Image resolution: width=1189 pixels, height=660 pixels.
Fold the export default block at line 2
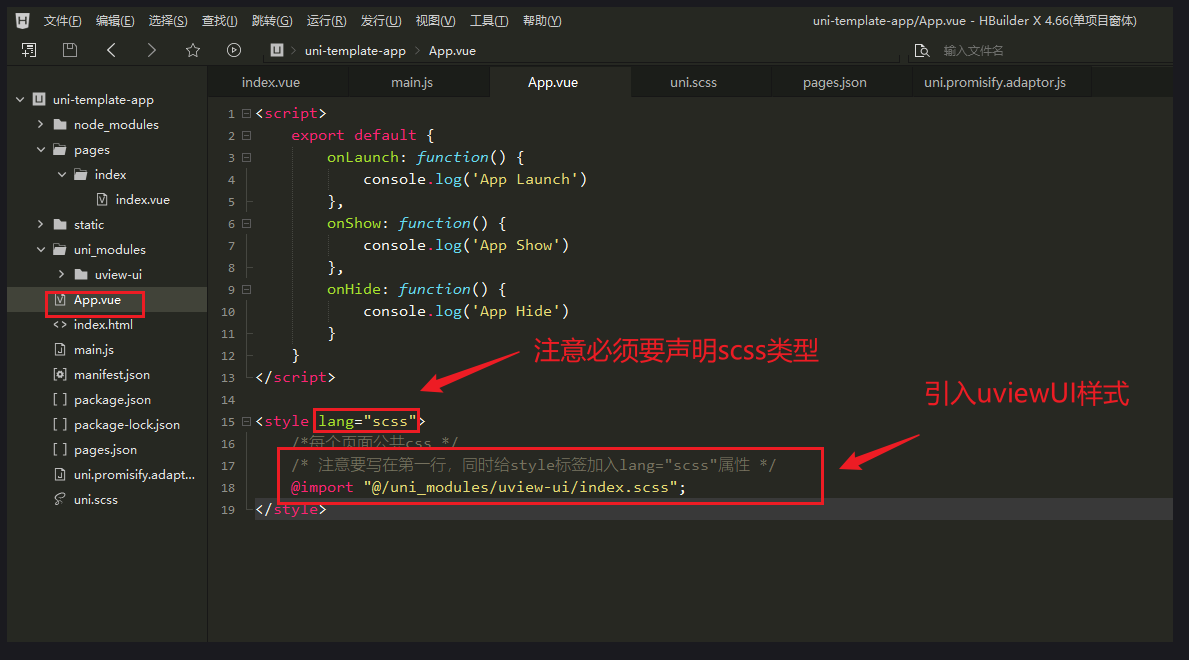coord(246,135)
